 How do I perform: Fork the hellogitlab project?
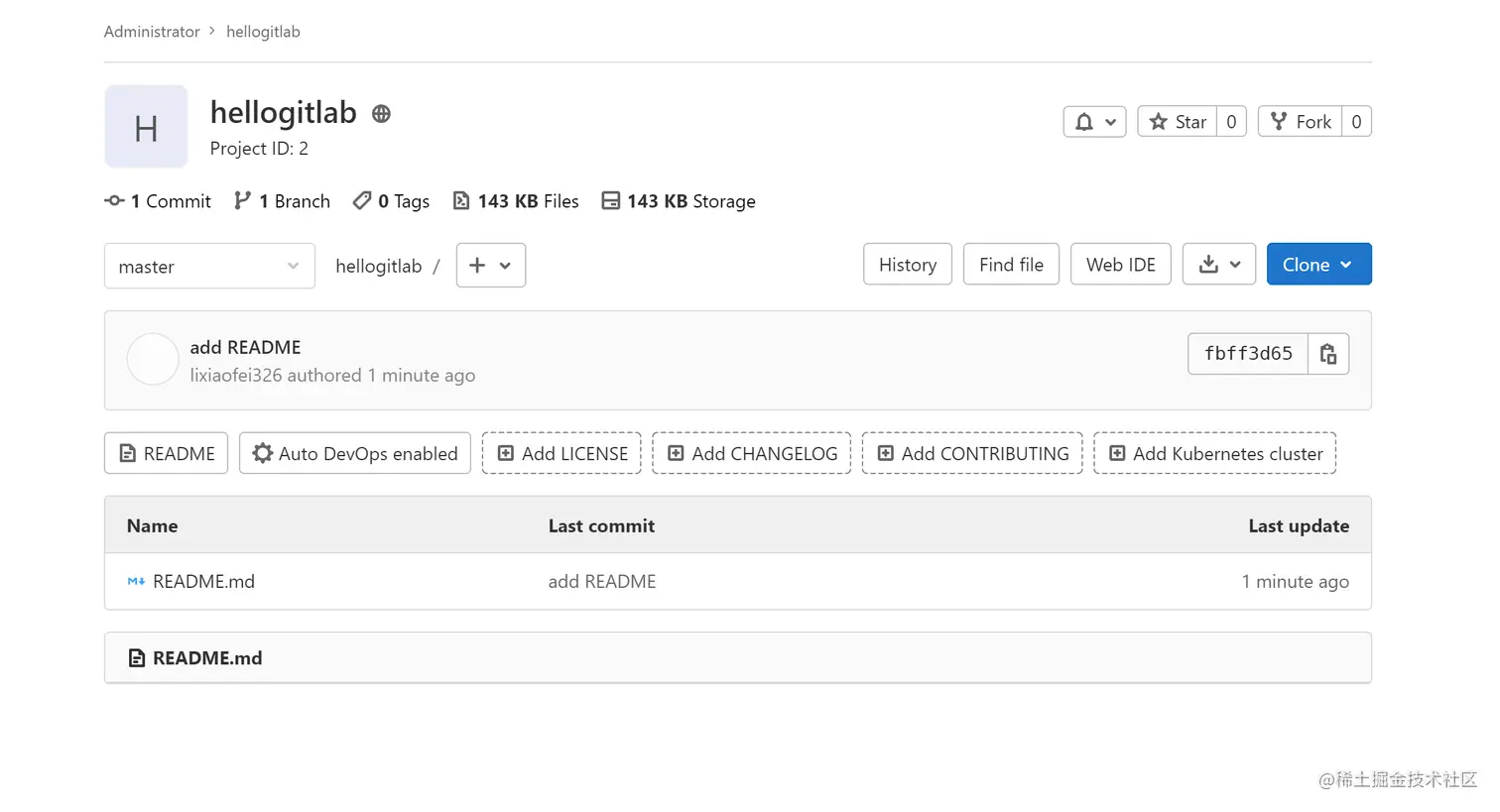1301,122
